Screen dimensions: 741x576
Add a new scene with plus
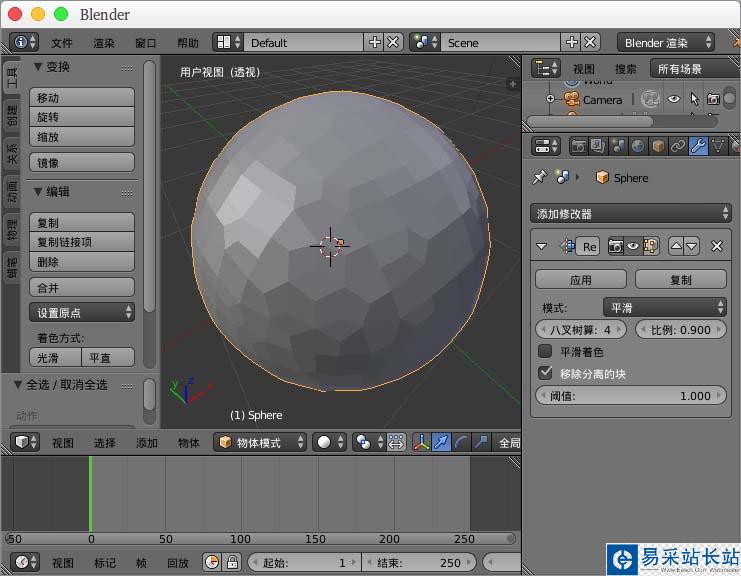point(572,43)
